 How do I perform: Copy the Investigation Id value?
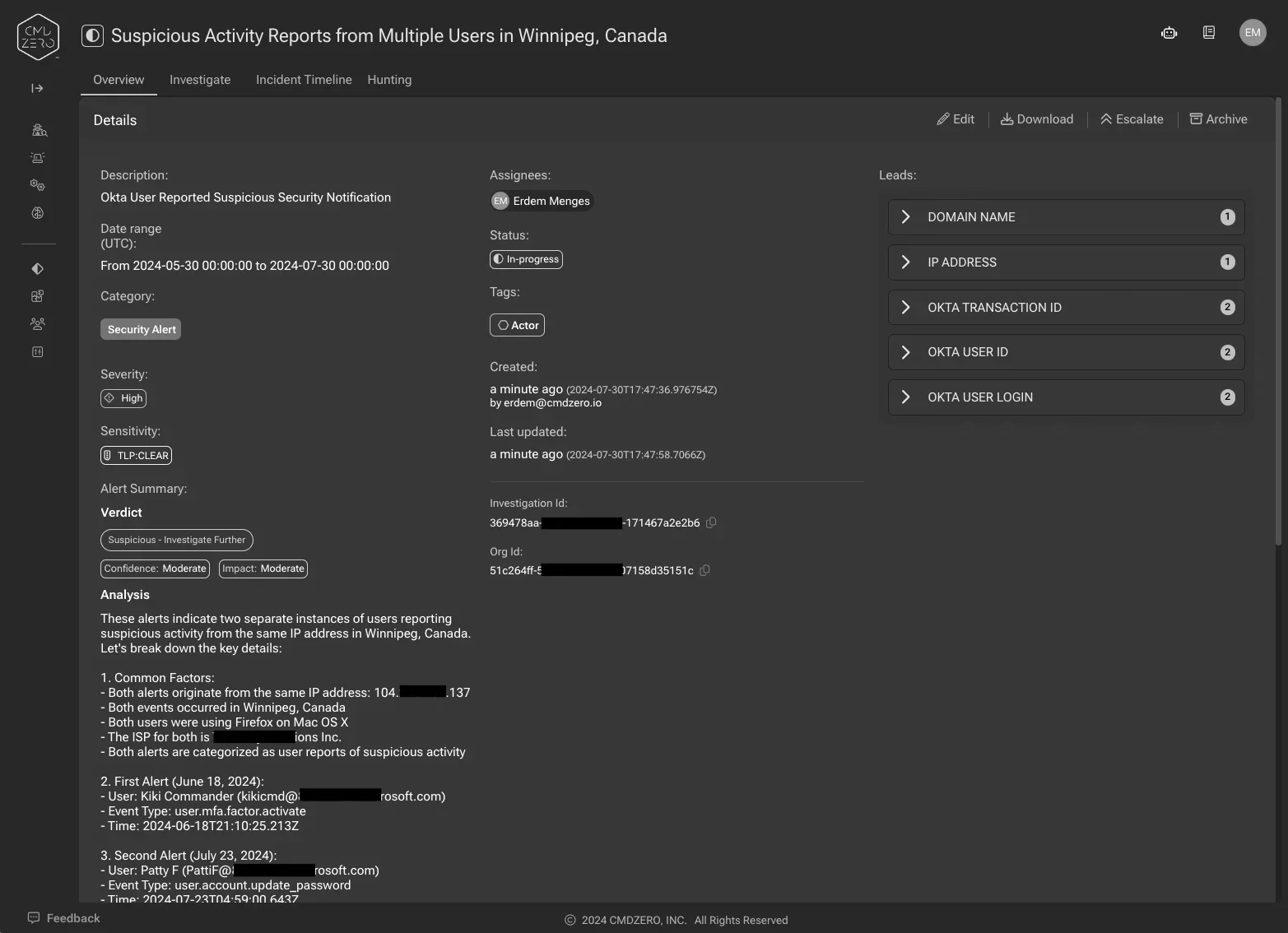(x=712, y=522)
